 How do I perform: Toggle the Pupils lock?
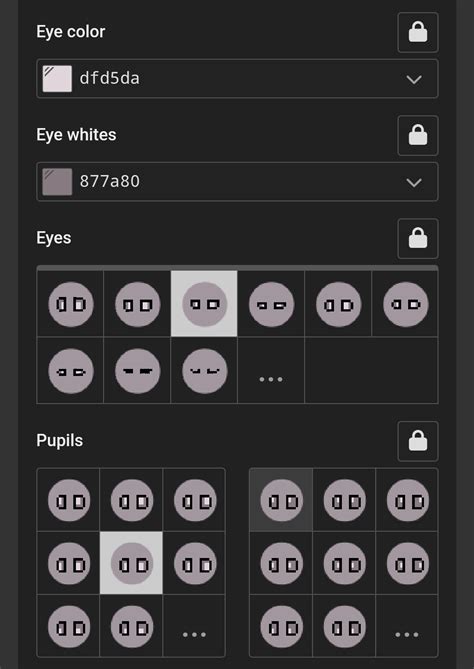click(418, 441)
